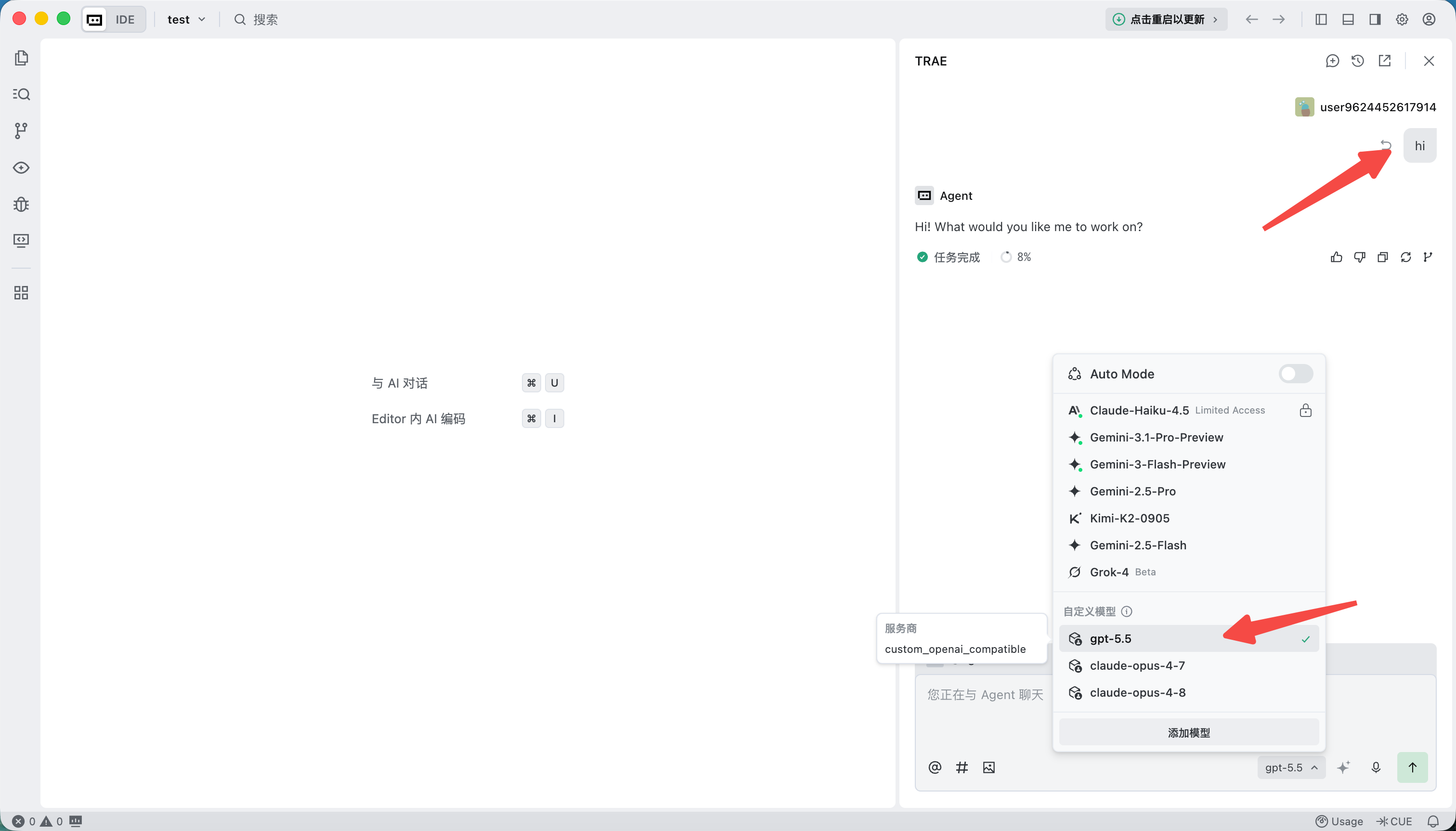This screenshot has width=1456, height=831.
Task: Click the hi message bubble
Action: (1420, 145)
